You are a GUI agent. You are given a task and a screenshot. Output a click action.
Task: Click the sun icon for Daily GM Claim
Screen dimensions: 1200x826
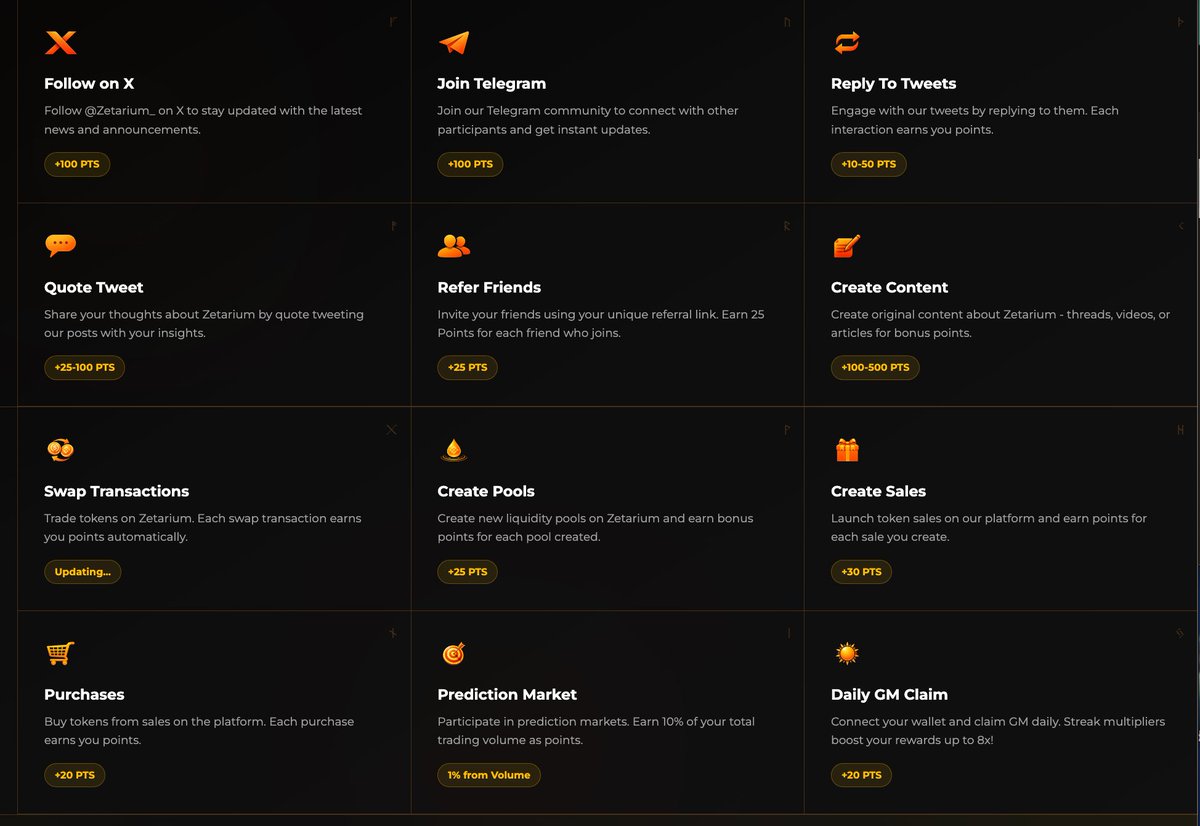click(x=847, y=653)
